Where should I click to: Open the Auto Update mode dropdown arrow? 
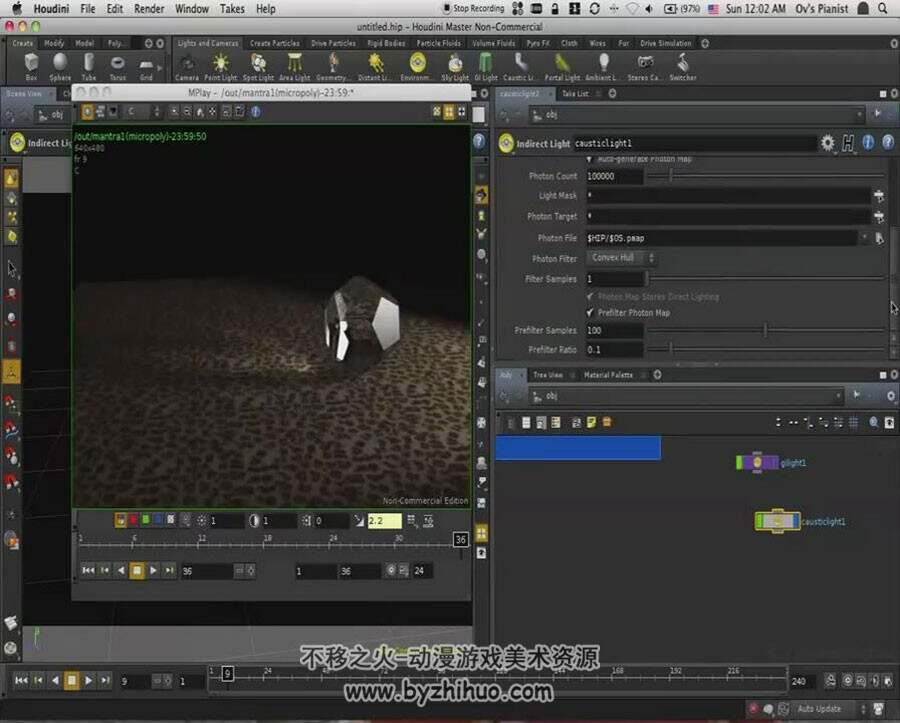coord(863,709)
